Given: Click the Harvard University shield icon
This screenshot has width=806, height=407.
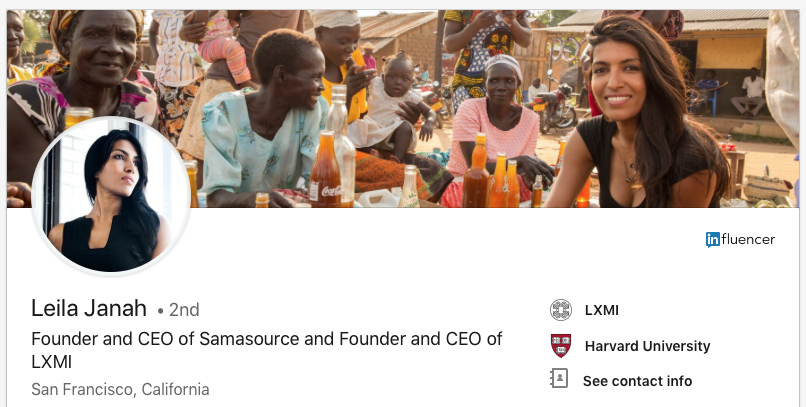Looking at the screenshot, I should (x=560, y=346).
